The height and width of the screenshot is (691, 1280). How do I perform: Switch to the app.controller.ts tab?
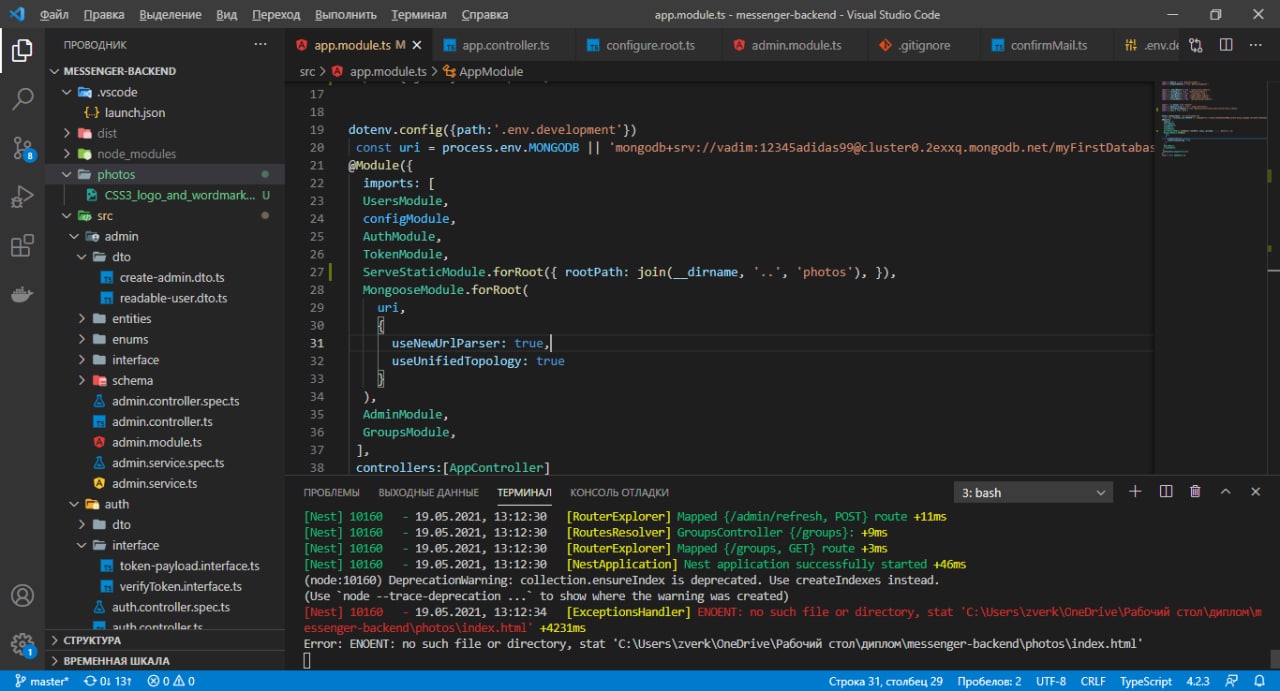[x=505, y=46]
